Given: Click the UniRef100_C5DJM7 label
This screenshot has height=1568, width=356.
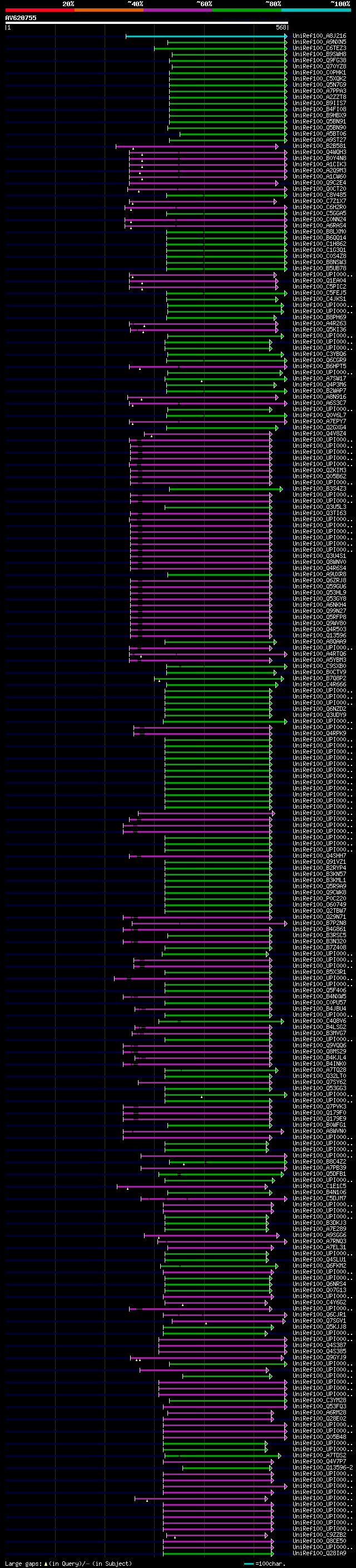Looking at the screenshot, I should 319,1199.
